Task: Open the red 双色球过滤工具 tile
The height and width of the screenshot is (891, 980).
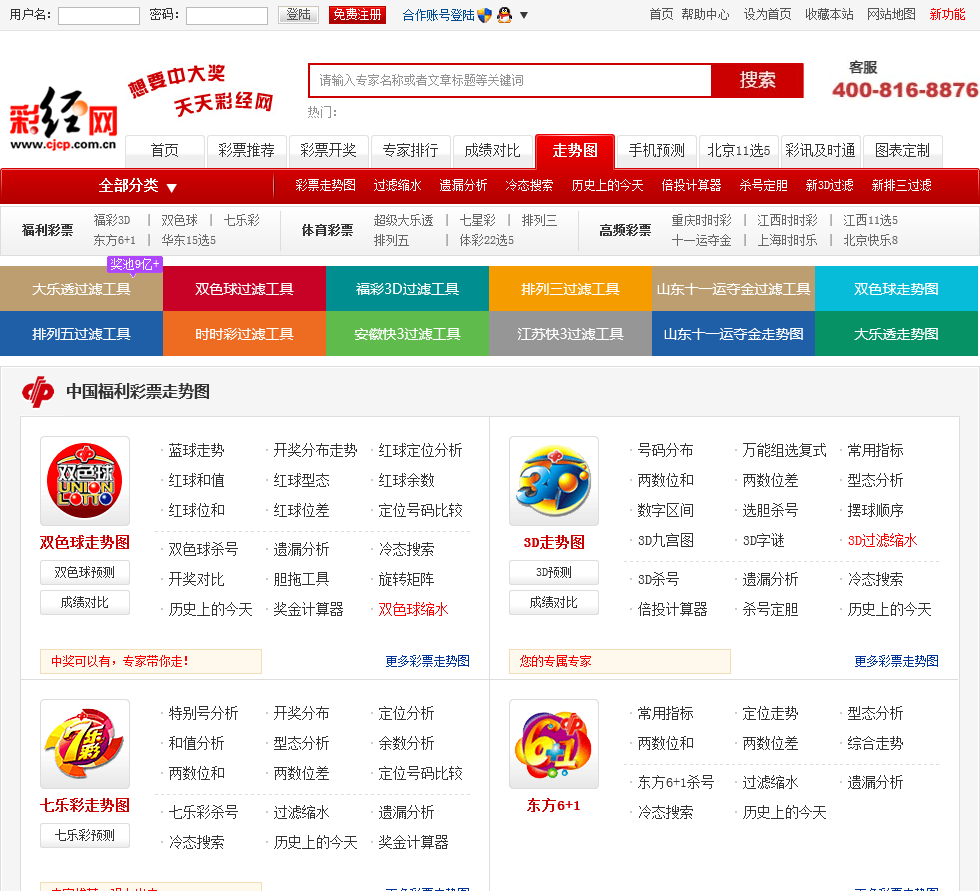Action: [244, 289]
